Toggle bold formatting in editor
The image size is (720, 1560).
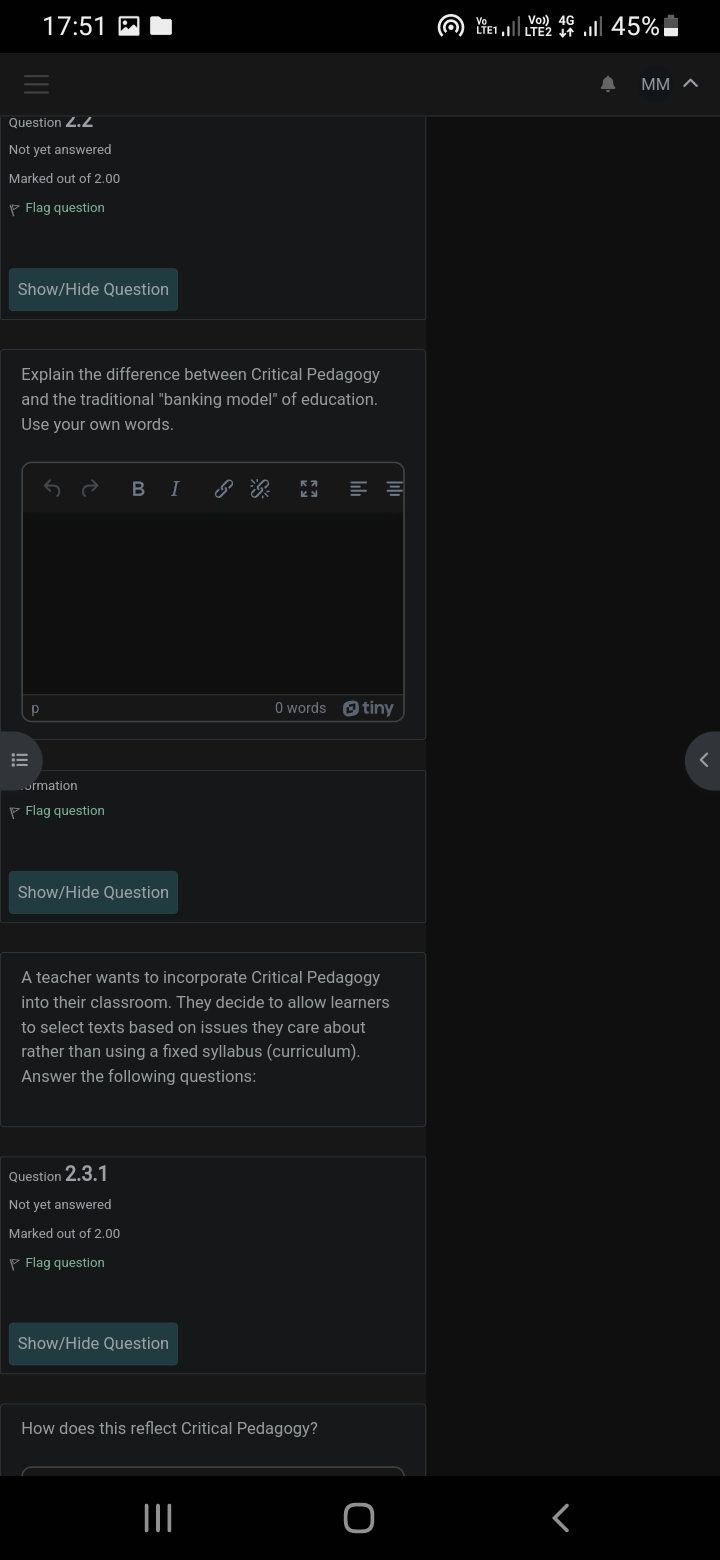pos(138,488)
